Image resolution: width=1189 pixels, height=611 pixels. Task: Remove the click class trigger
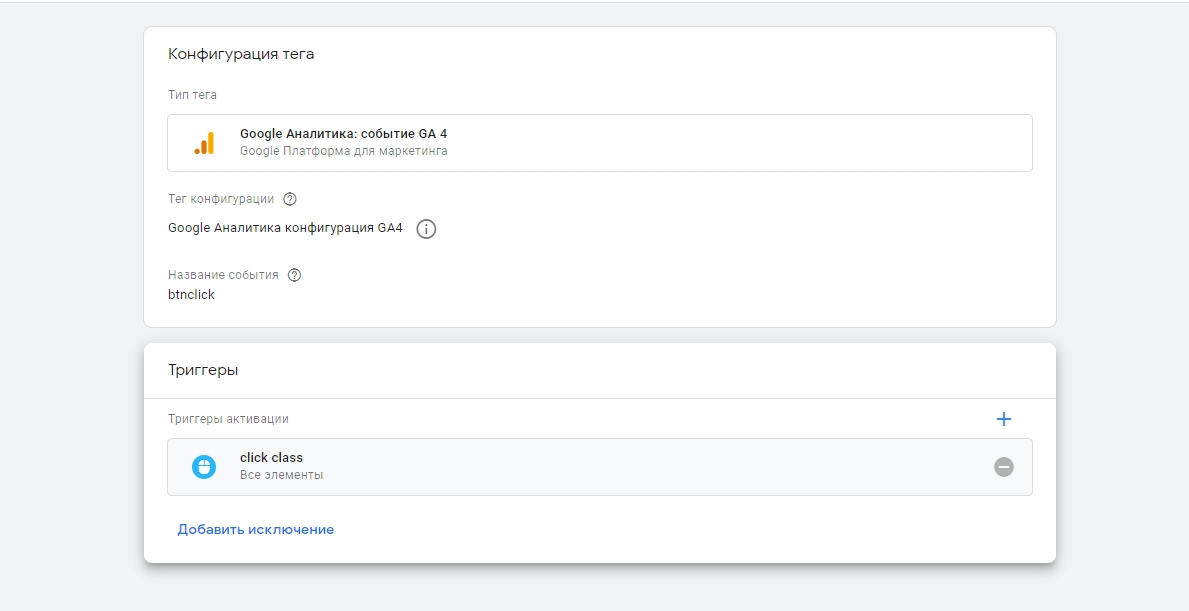click(1003, 467)
